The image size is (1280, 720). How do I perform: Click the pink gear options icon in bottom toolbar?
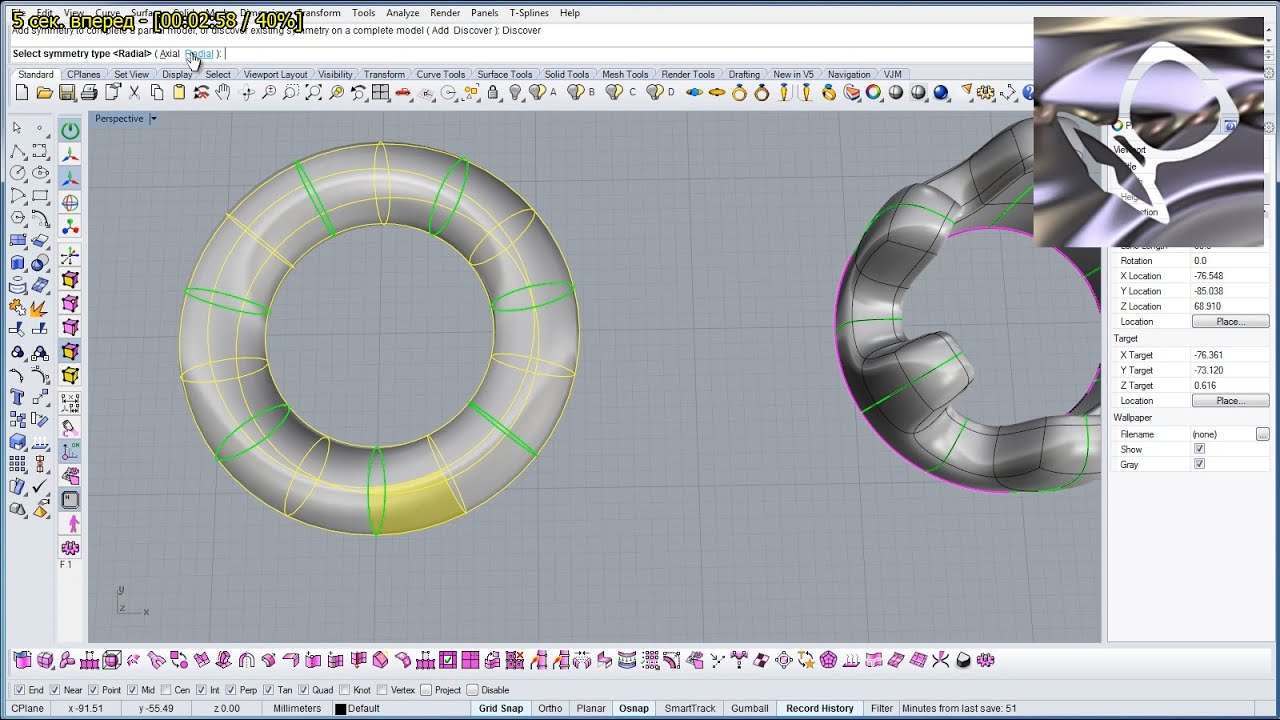pos(986,660)
